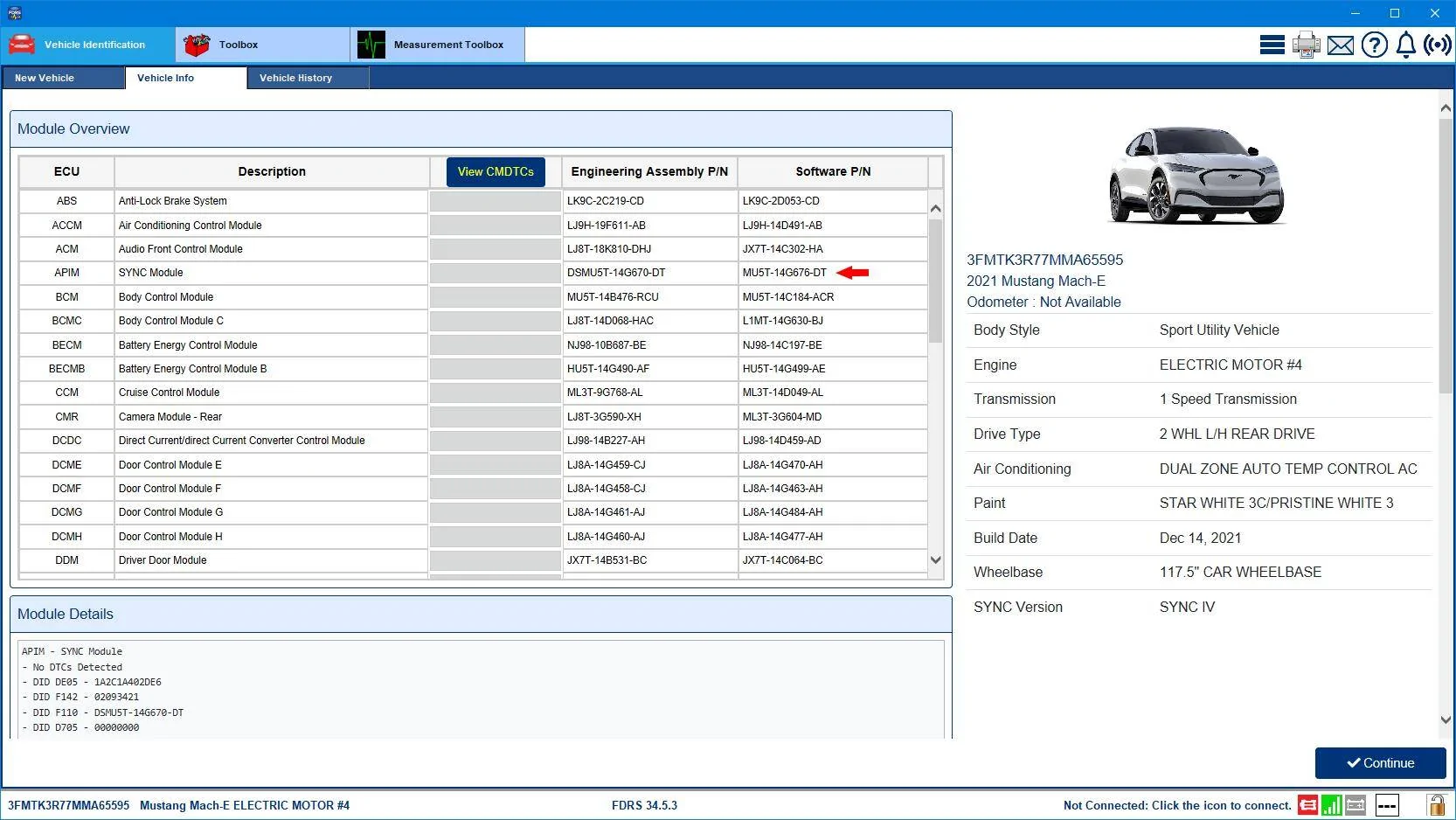
Task: Click the View CMDTCs button
Action: (496, 171)
